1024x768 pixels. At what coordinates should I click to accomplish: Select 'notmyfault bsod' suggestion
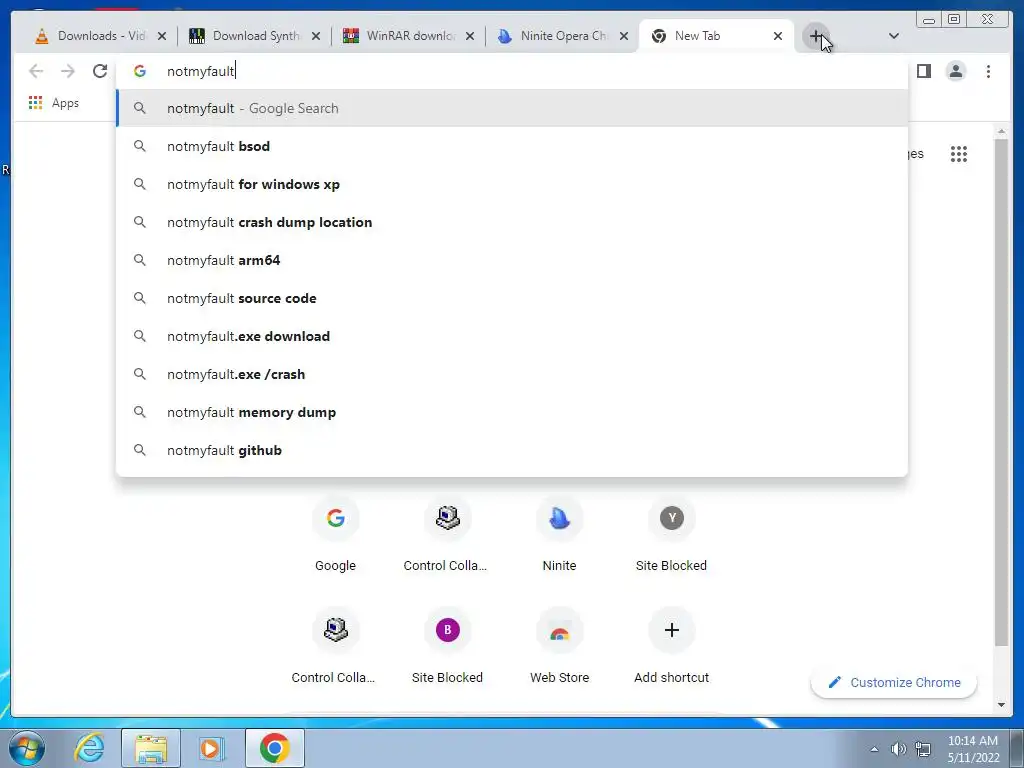point(512,146)
